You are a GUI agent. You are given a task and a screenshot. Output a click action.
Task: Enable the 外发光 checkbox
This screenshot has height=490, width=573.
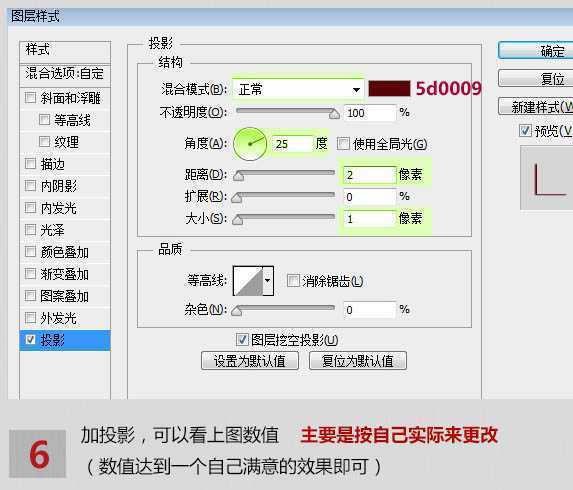(30, 318)
